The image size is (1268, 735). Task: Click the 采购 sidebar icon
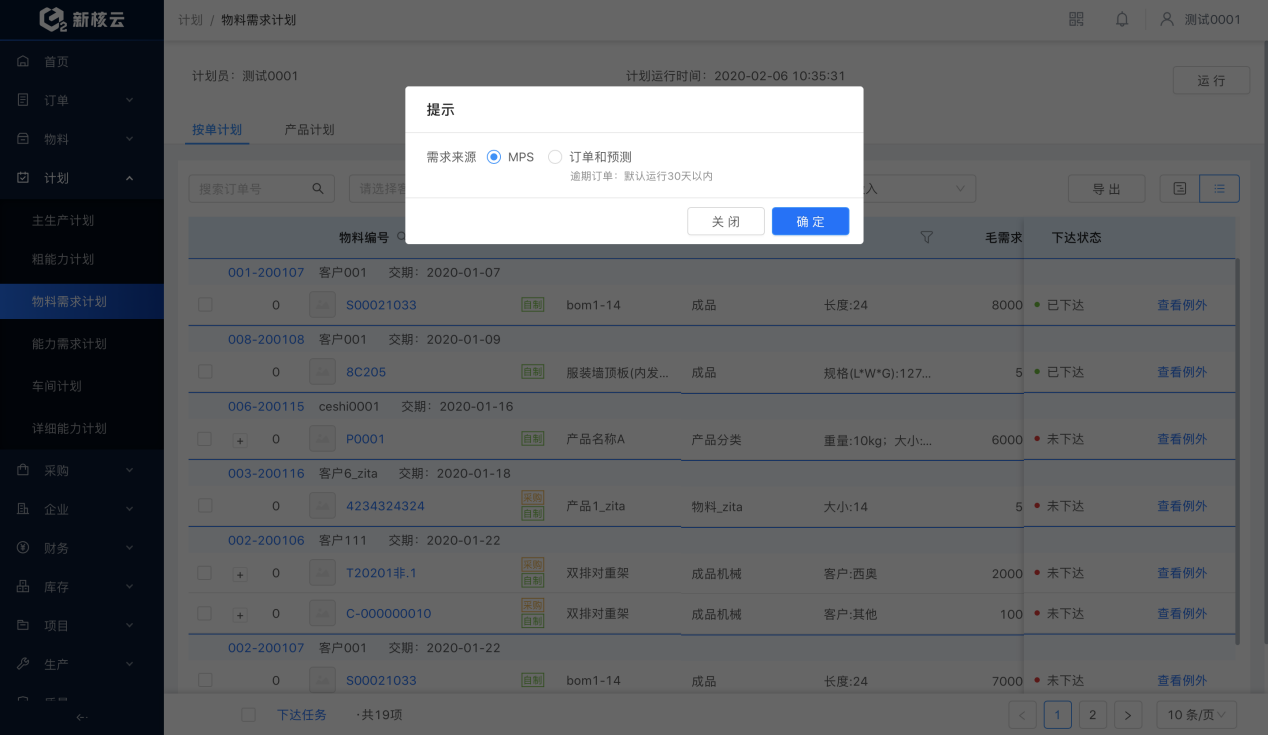pos(23,470)
